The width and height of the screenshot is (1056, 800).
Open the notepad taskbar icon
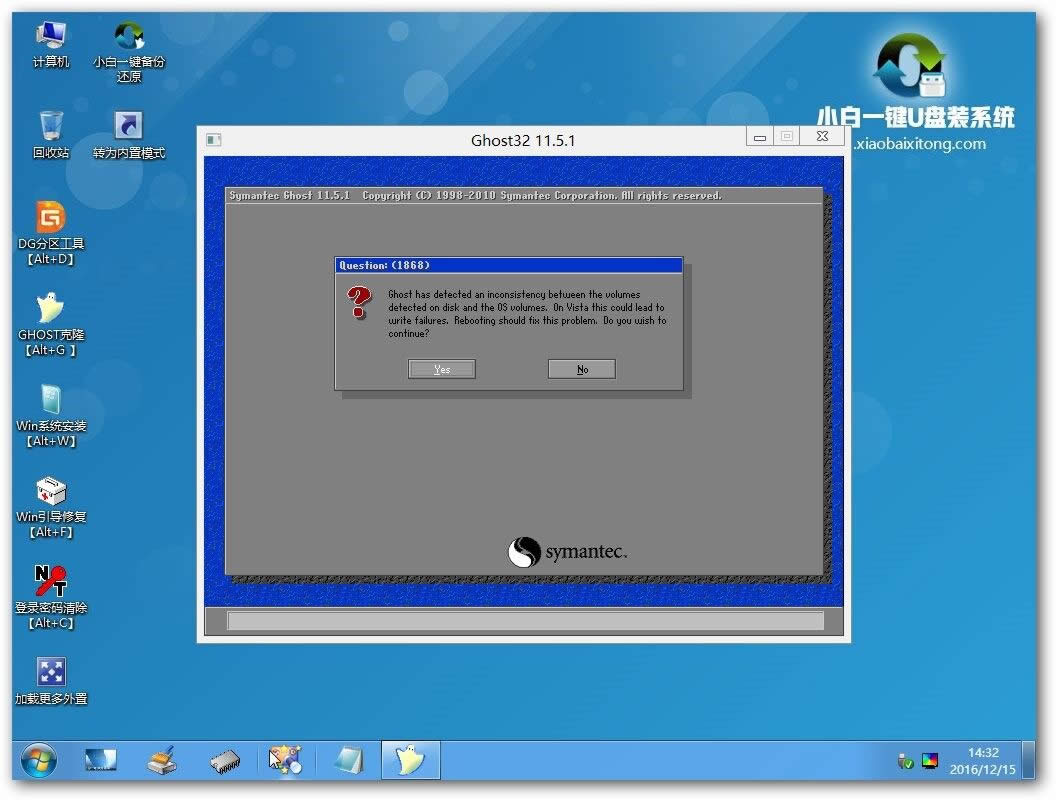coord(347,760)
